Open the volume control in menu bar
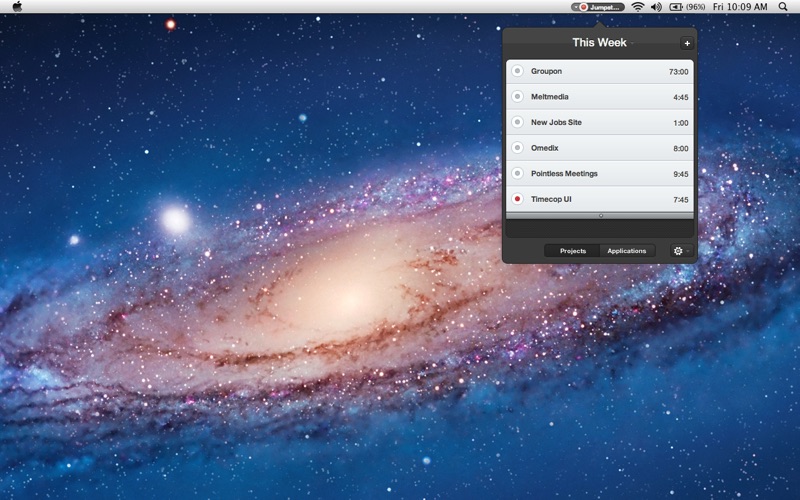Viewport: 800px width, 500px height. point(656,7)
